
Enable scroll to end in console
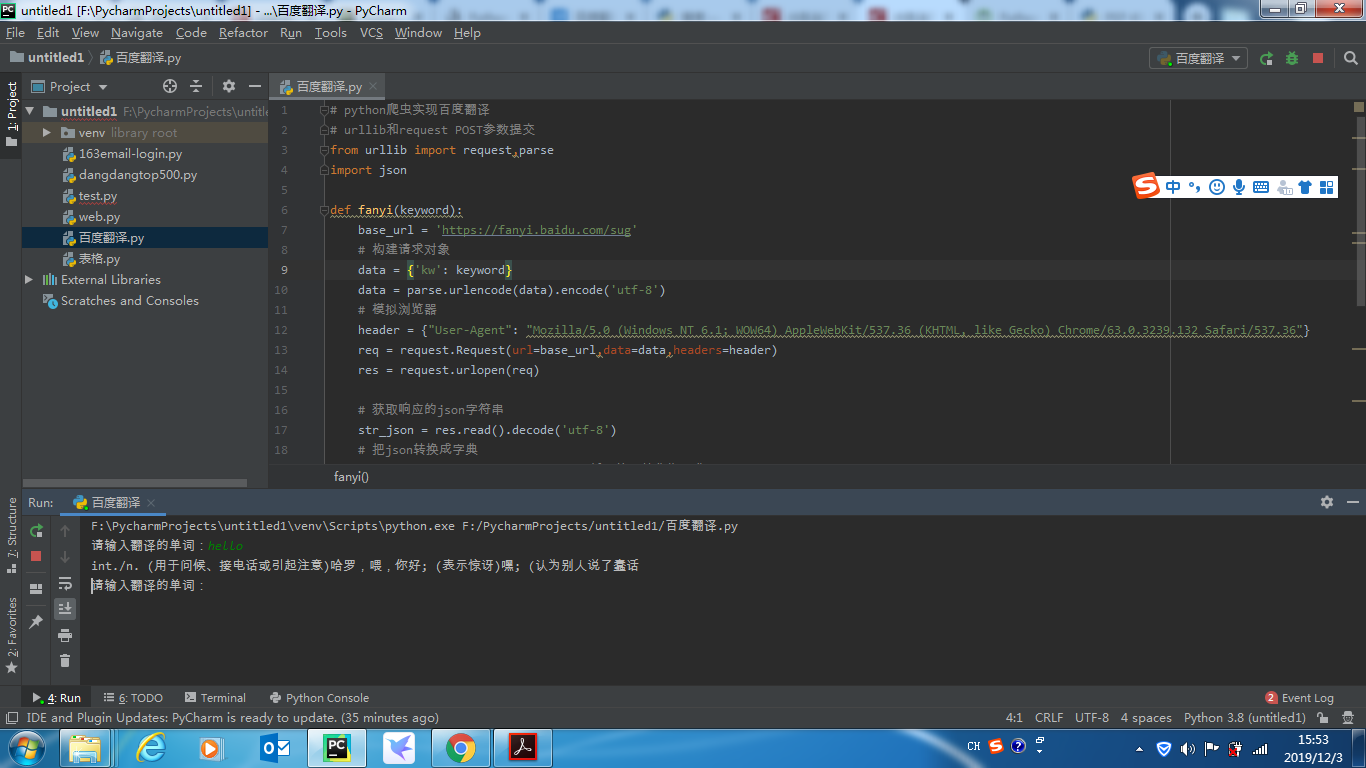pyautogui.click(x=65, y=608)
